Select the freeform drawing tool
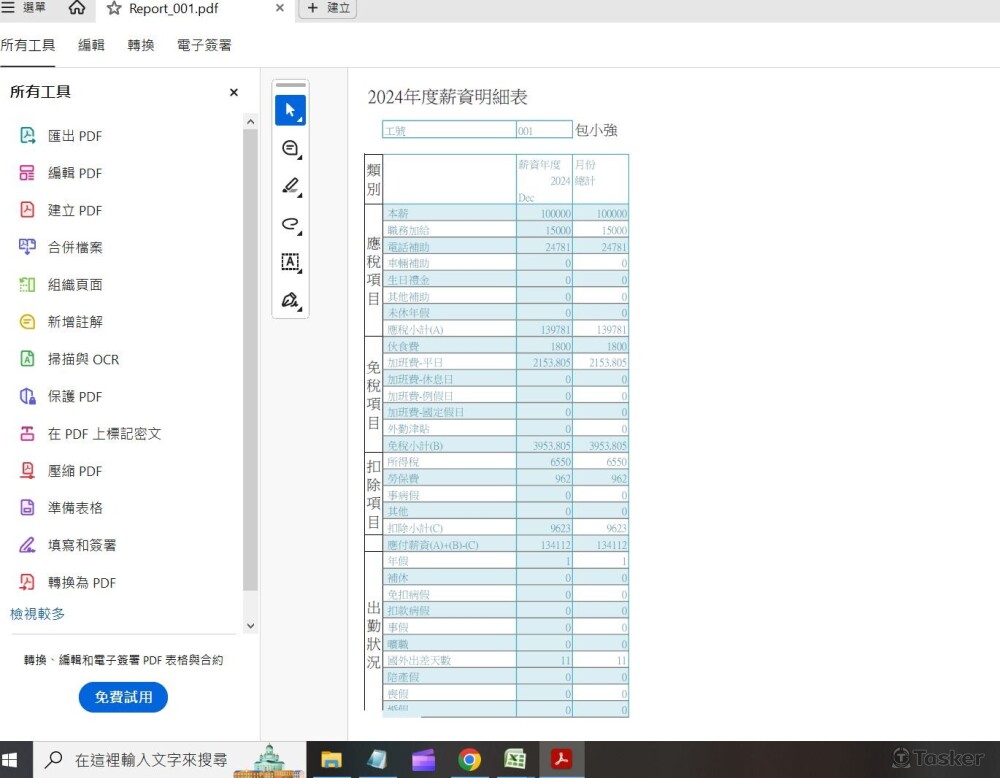The image size is (1000, 778). point(290,224)
